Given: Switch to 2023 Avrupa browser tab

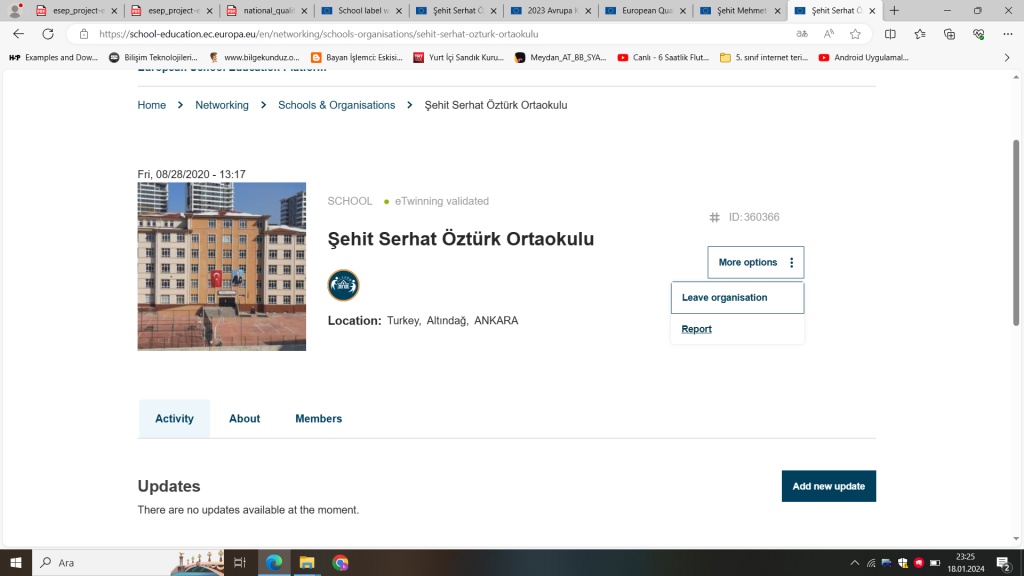Looking at the screenshot, I should coord(552,10).
